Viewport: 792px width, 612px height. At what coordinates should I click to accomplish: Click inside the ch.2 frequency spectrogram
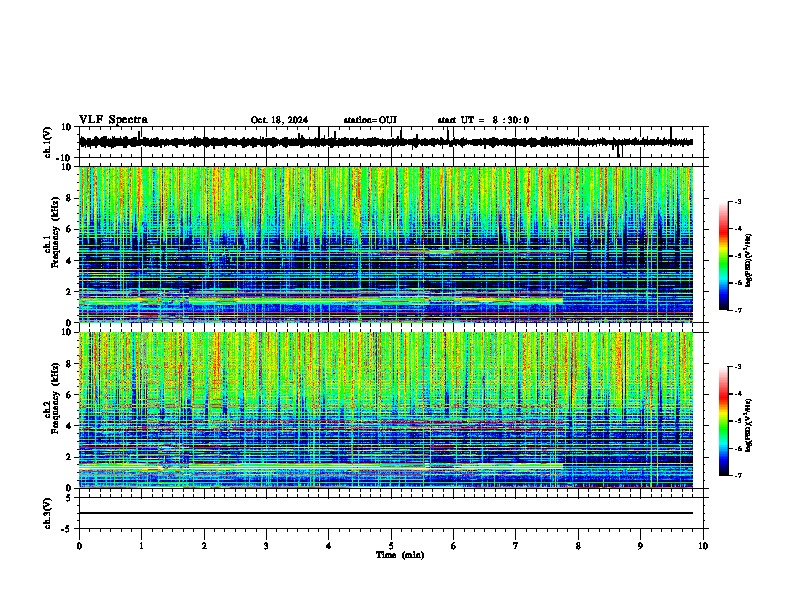point(385,410)
